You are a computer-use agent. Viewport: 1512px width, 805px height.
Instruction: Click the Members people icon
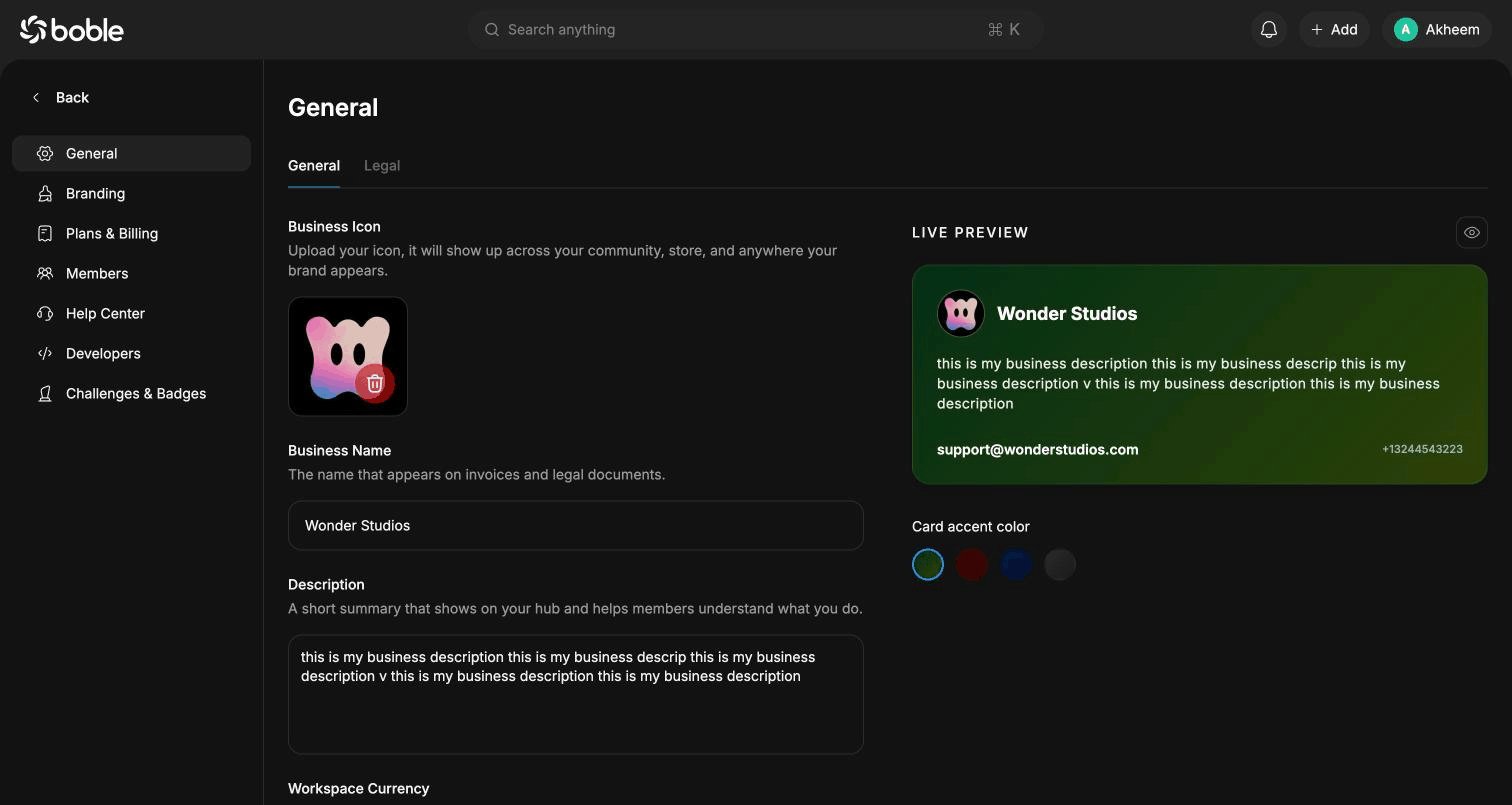pyautogui.click(x=45, y=273)
